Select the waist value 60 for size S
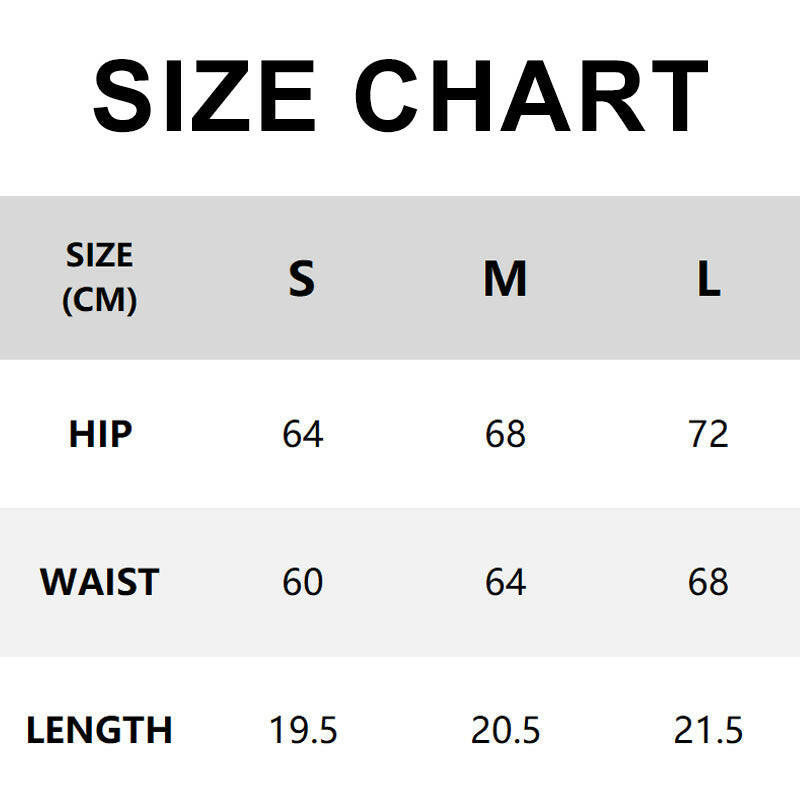This screenshot has width=800, height=800. click(x=302, y=582)
